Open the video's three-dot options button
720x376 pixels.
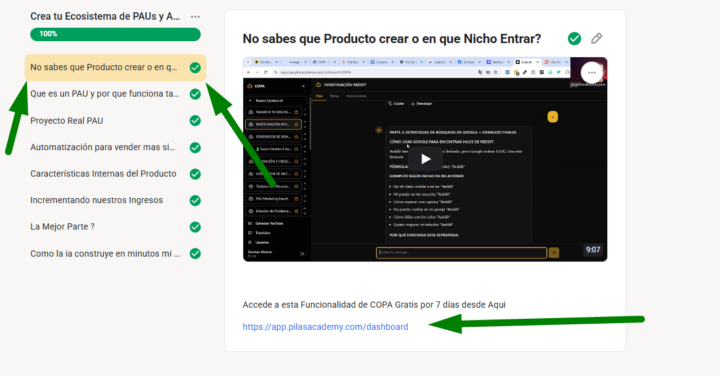tap(591, 73)
